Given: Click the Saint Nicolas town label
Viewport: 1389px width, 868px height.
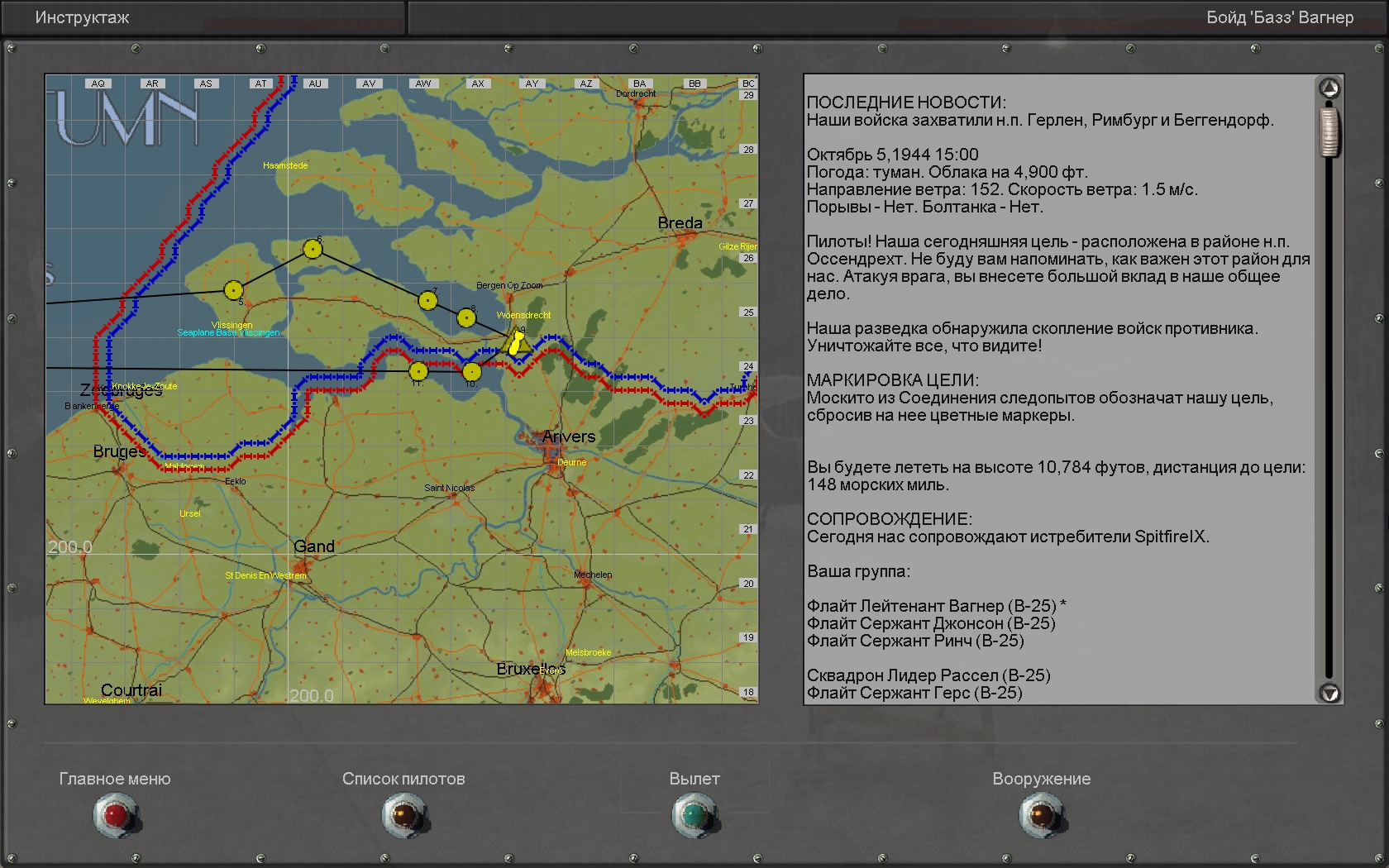Looking at the screenshot, I should coord(449,488).
